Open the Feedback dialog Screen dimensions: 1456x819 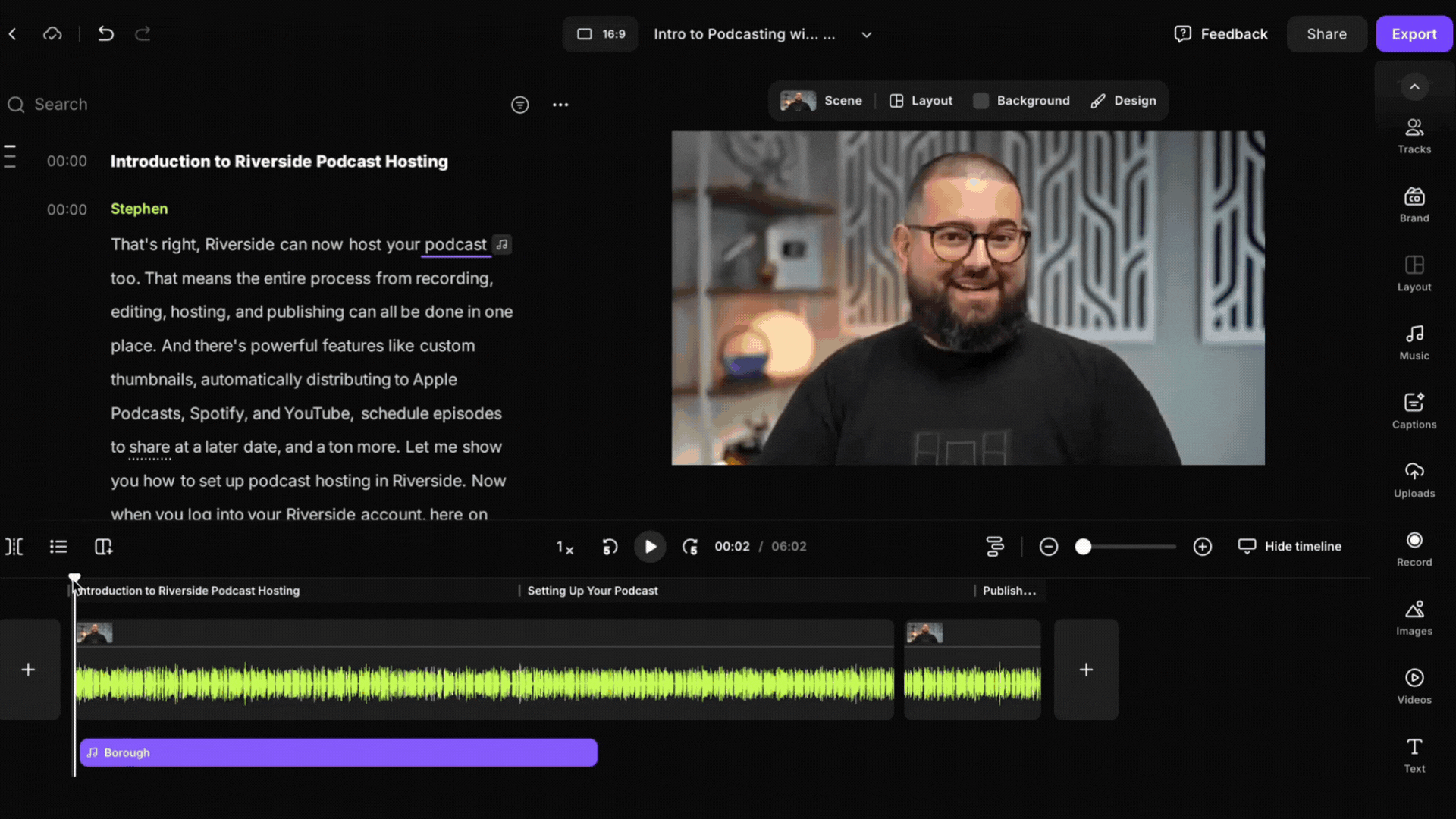click(x=1221, y=34)
